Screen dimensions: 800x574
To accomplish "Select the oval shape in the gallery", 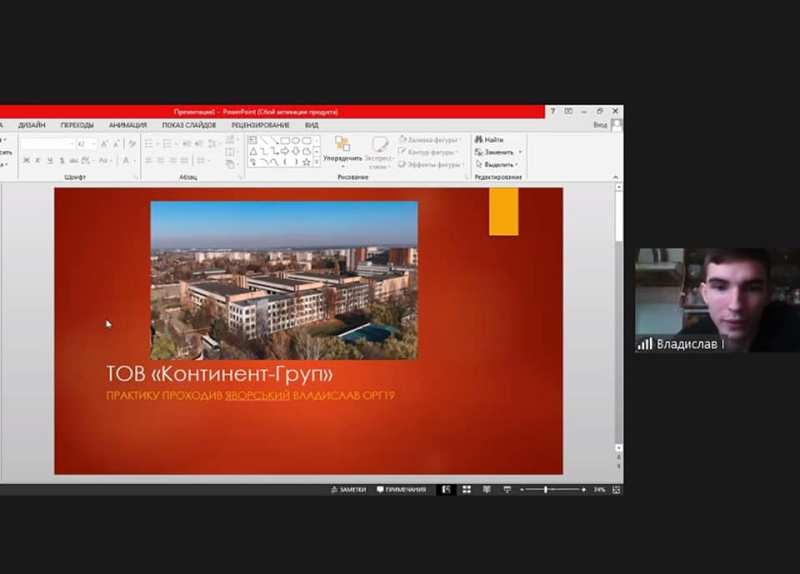I will [x=296, y=140].
